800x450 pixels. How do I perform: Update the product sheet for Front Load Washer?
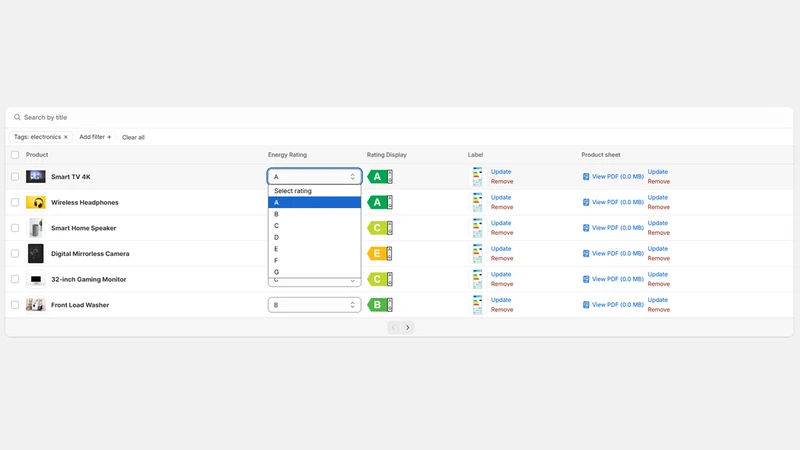(658, 300)
